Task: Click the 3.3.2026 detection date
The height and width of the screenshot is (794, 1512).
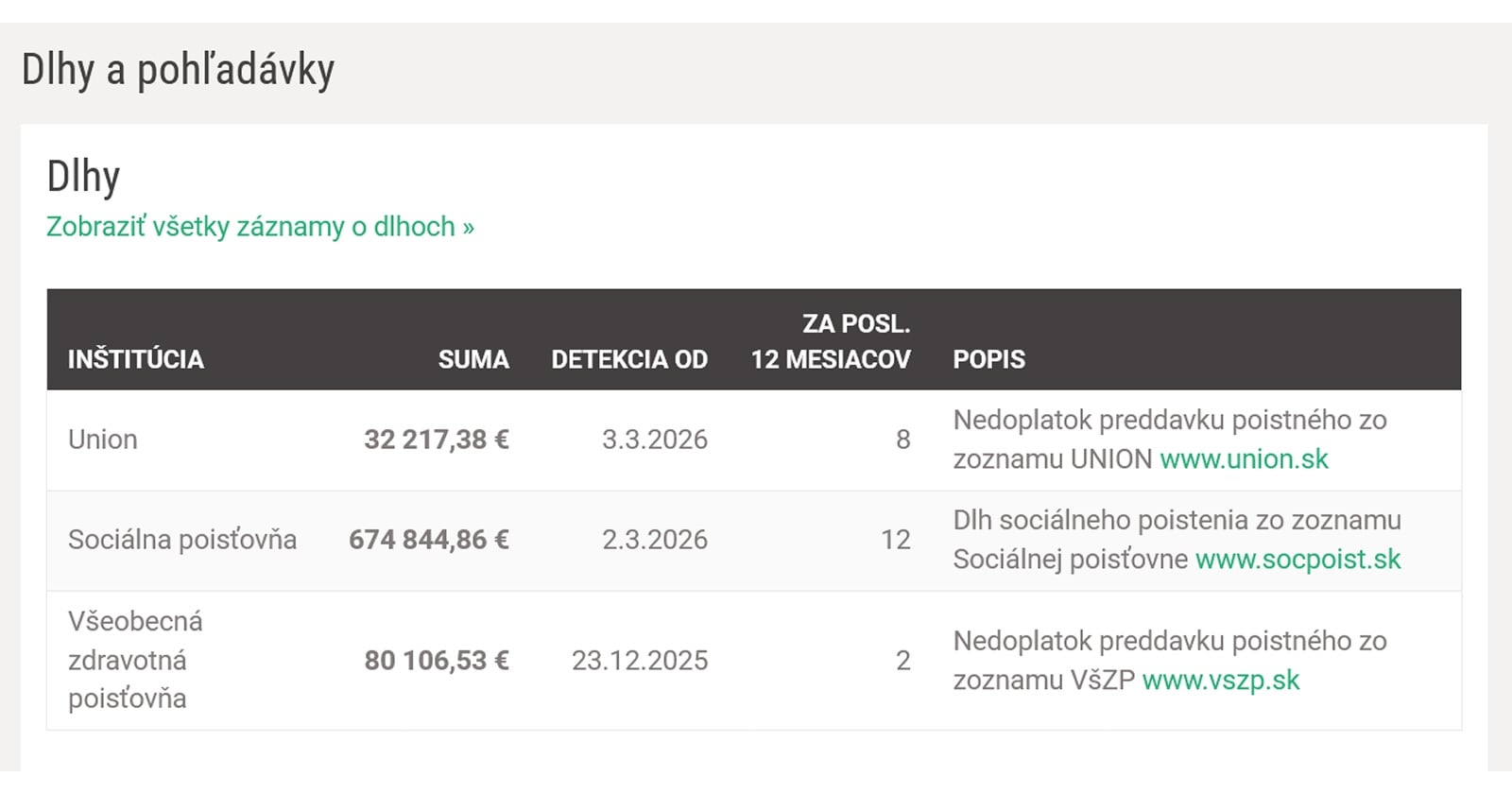Action: click(x=655, y=440)
